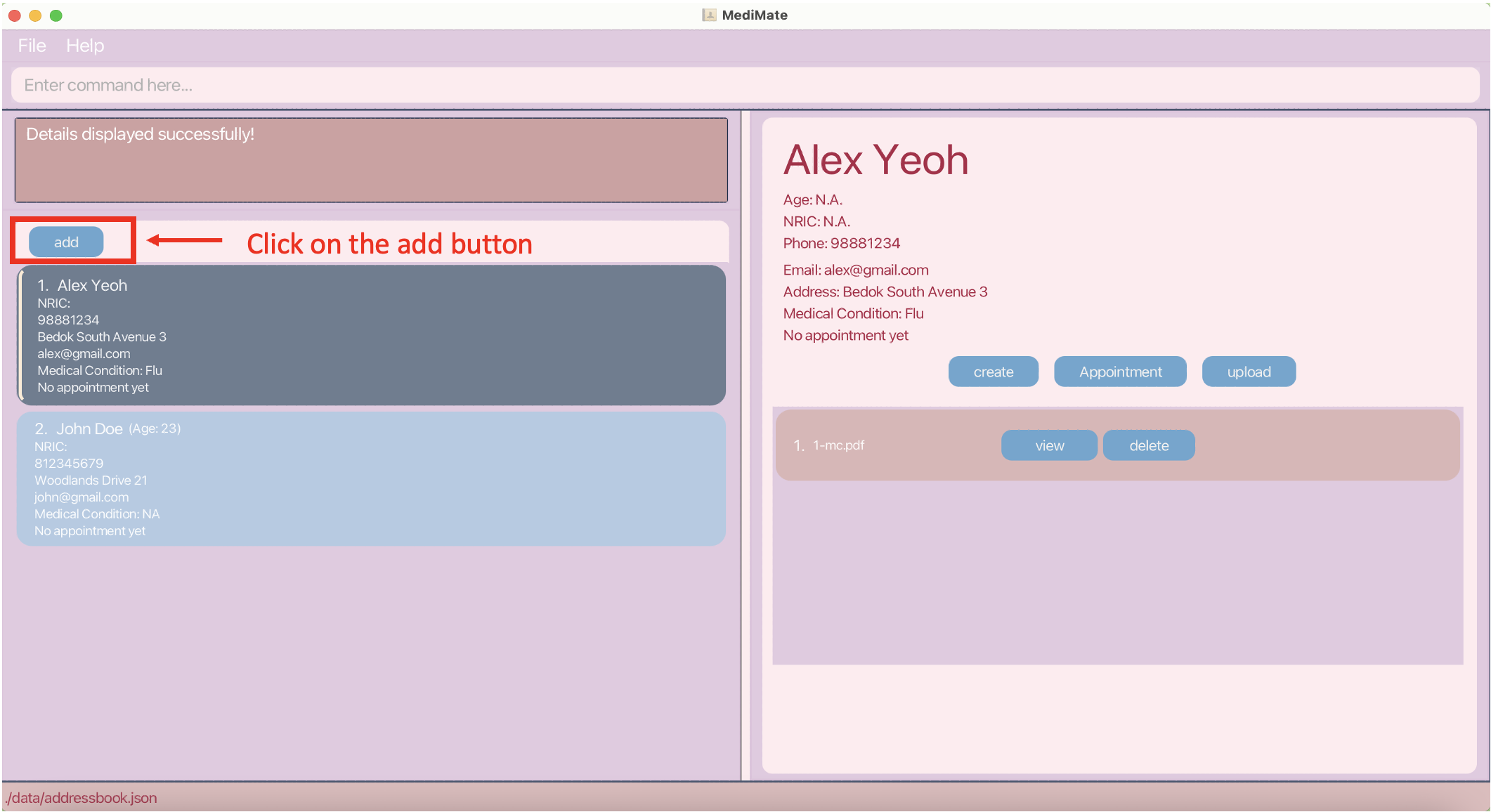Toggle visibility of Alex Yeoh details

[x=375, y=336]
